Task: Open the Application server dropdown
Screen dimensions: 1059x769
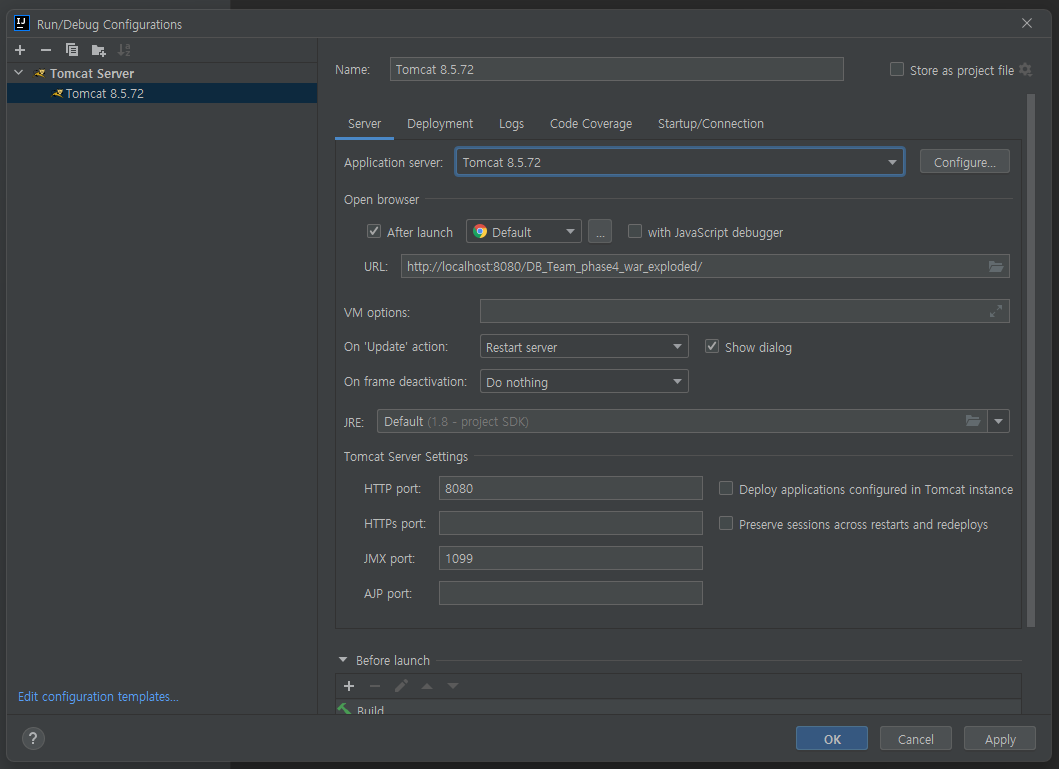Action: tap(679, 162)
